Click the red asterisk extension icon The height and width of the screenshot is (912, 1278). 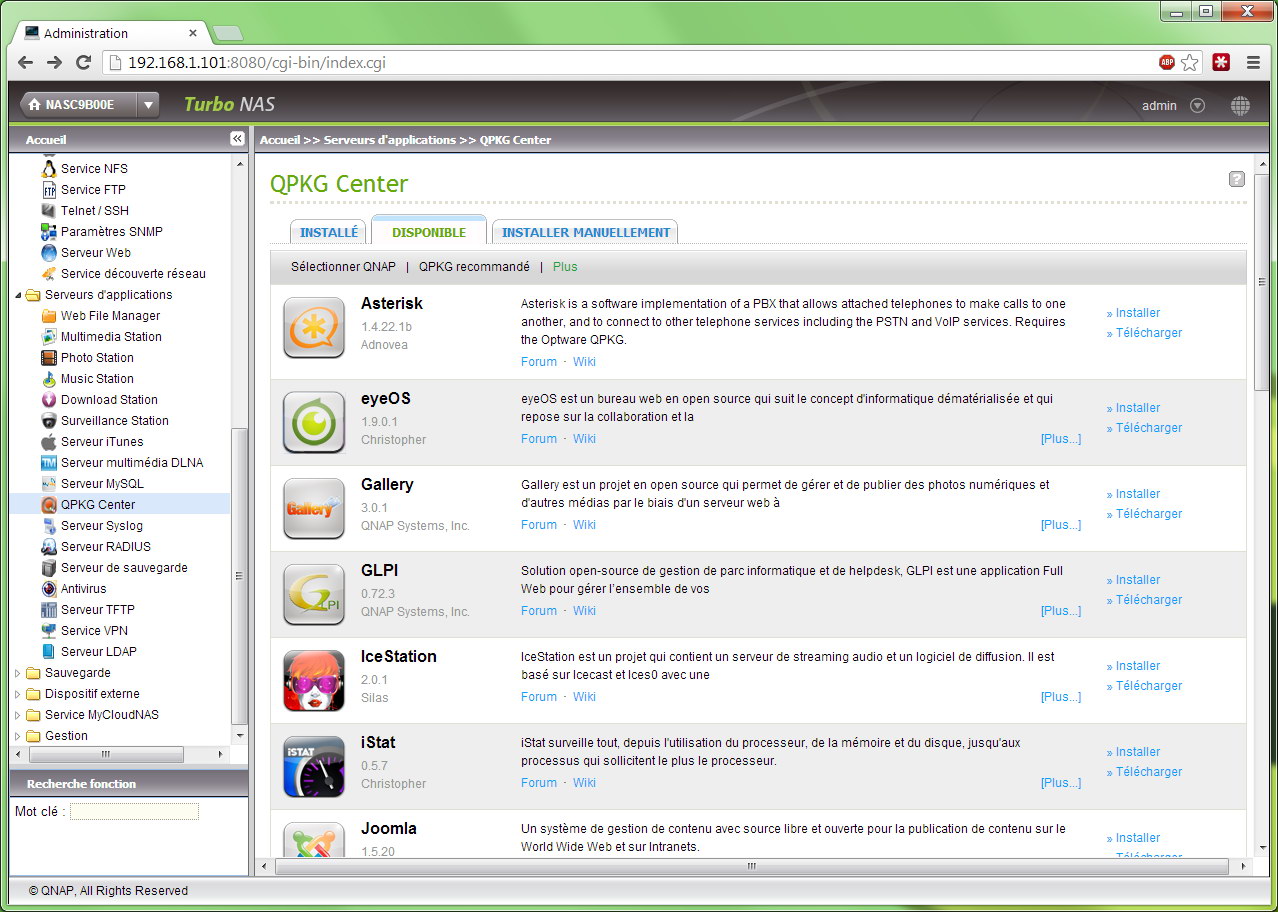pos(1221,62)
